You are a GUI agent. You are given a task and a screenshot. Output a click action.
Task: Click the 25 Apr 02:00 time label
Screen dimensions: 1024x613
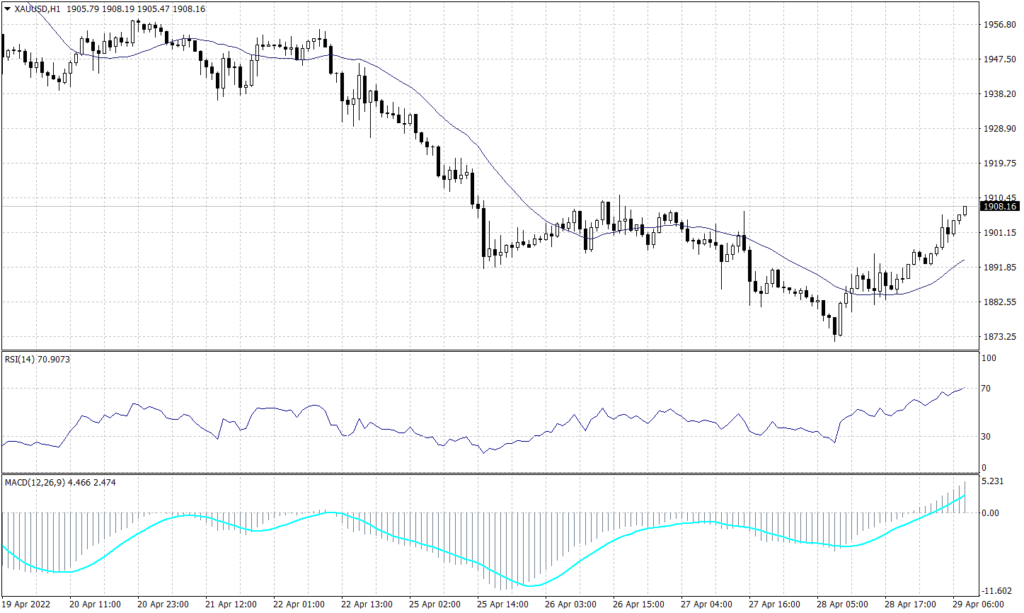[433, 605]
